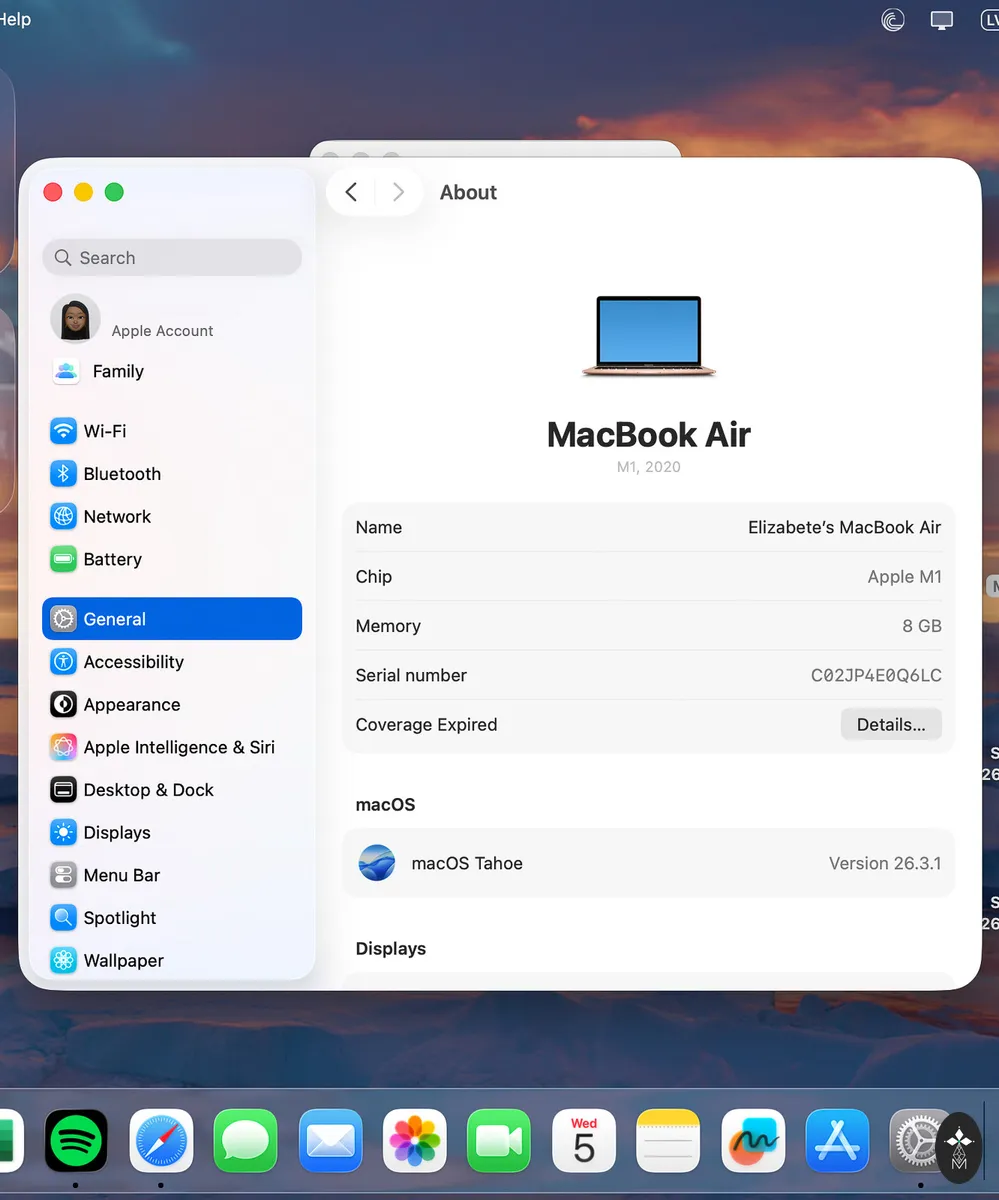
Task: Launch Safari from the Dock
Action: (161, 1140)
